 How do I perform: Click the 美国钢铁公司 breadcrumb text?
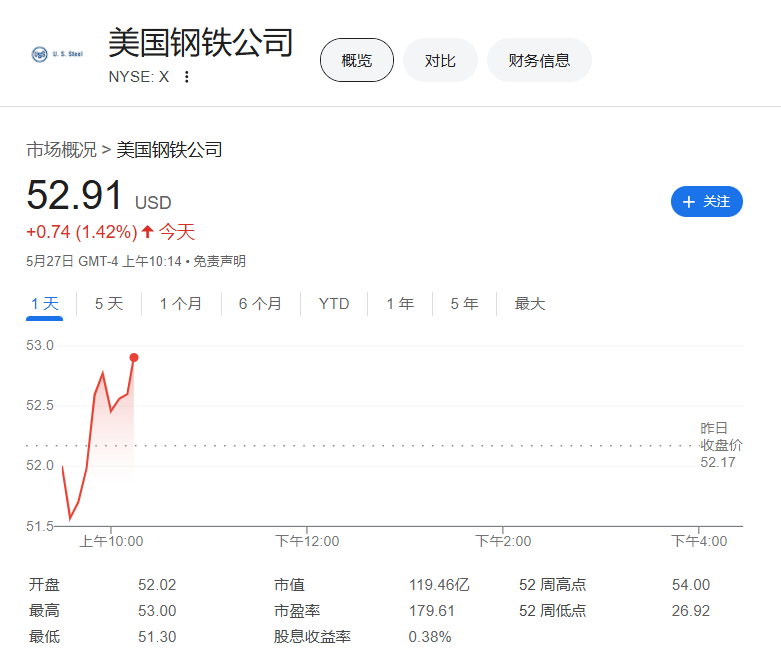169,149
